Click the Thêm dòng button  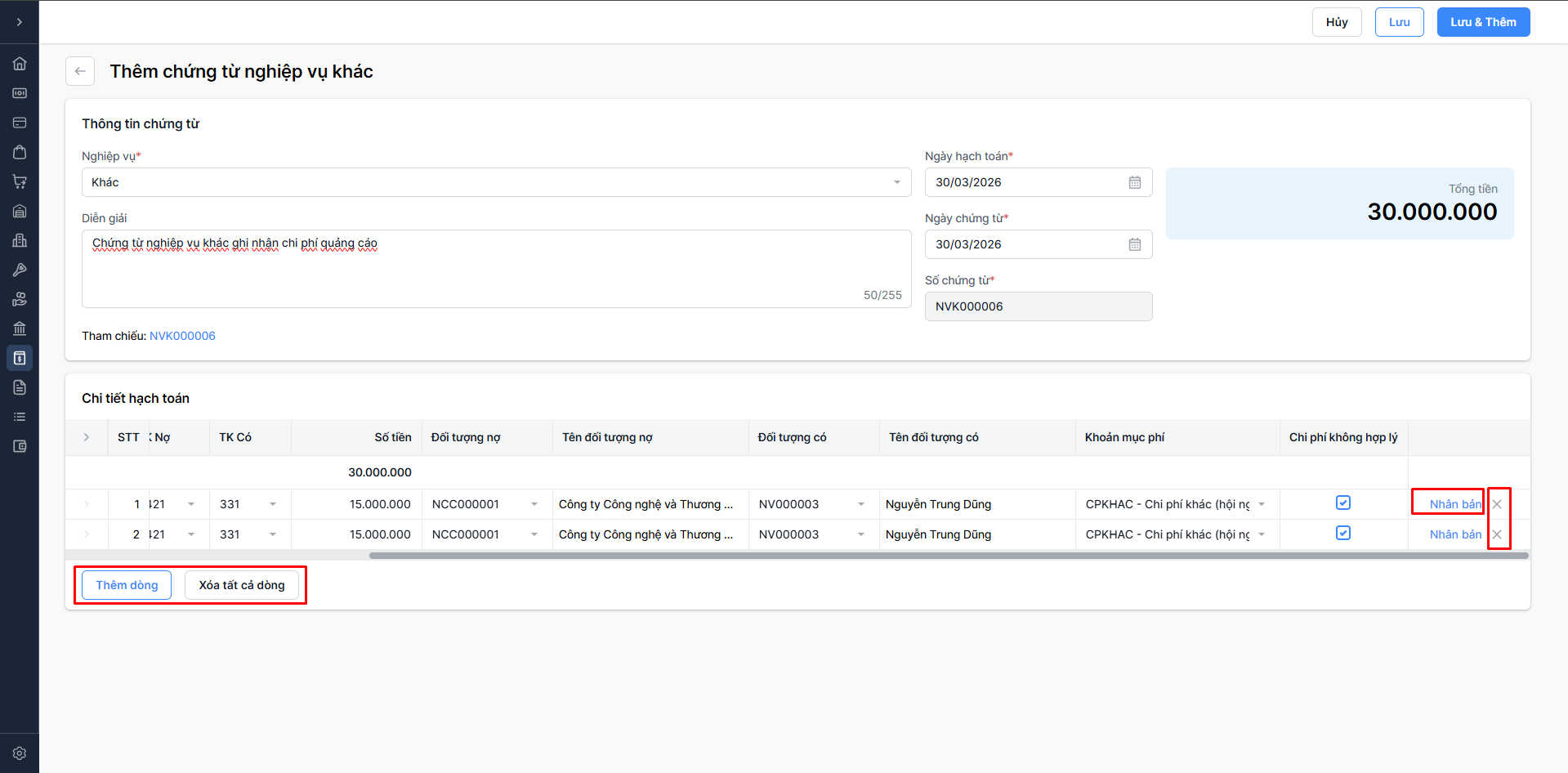pyautogui.click(x=127, y=585)
